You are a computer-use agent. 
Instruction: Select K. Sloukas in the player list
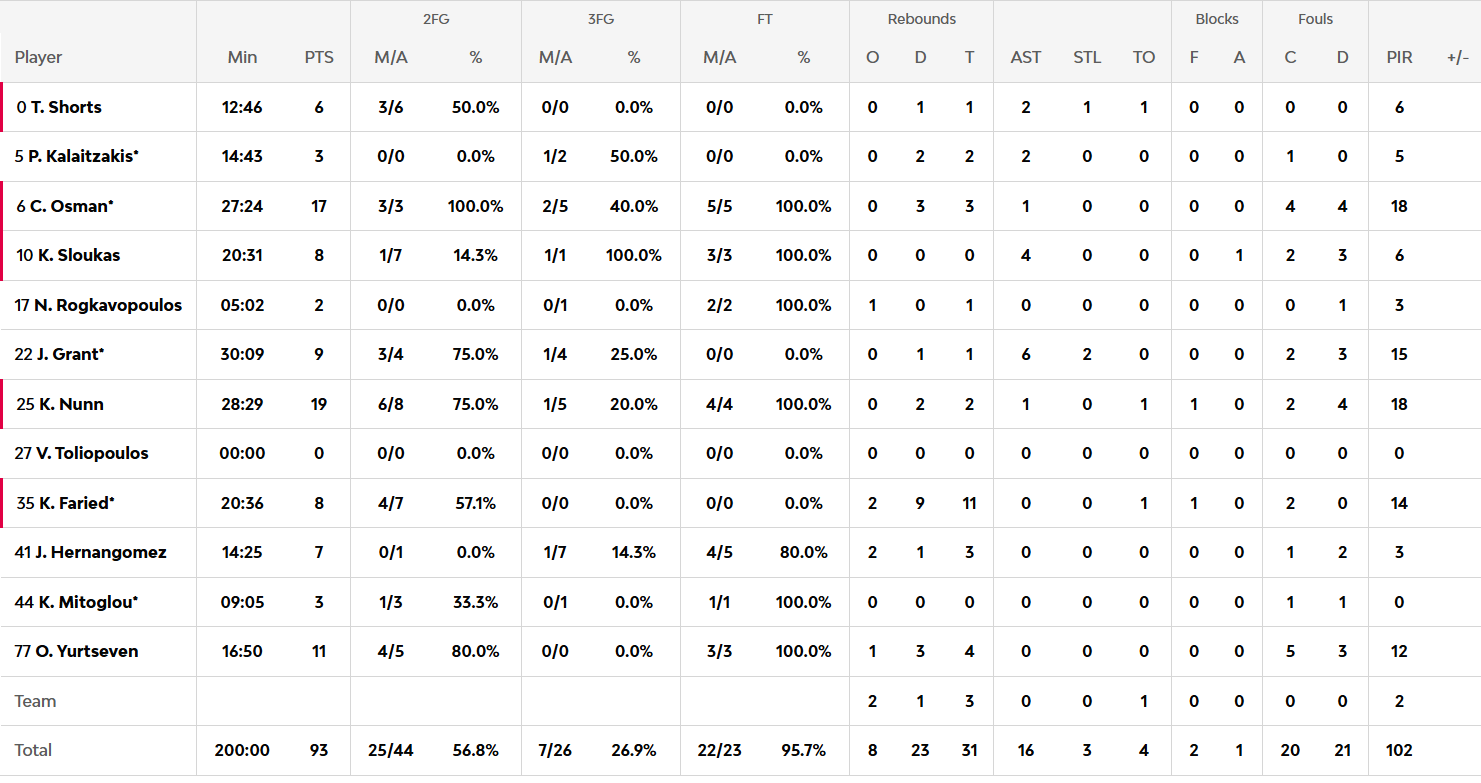point(78,255)
